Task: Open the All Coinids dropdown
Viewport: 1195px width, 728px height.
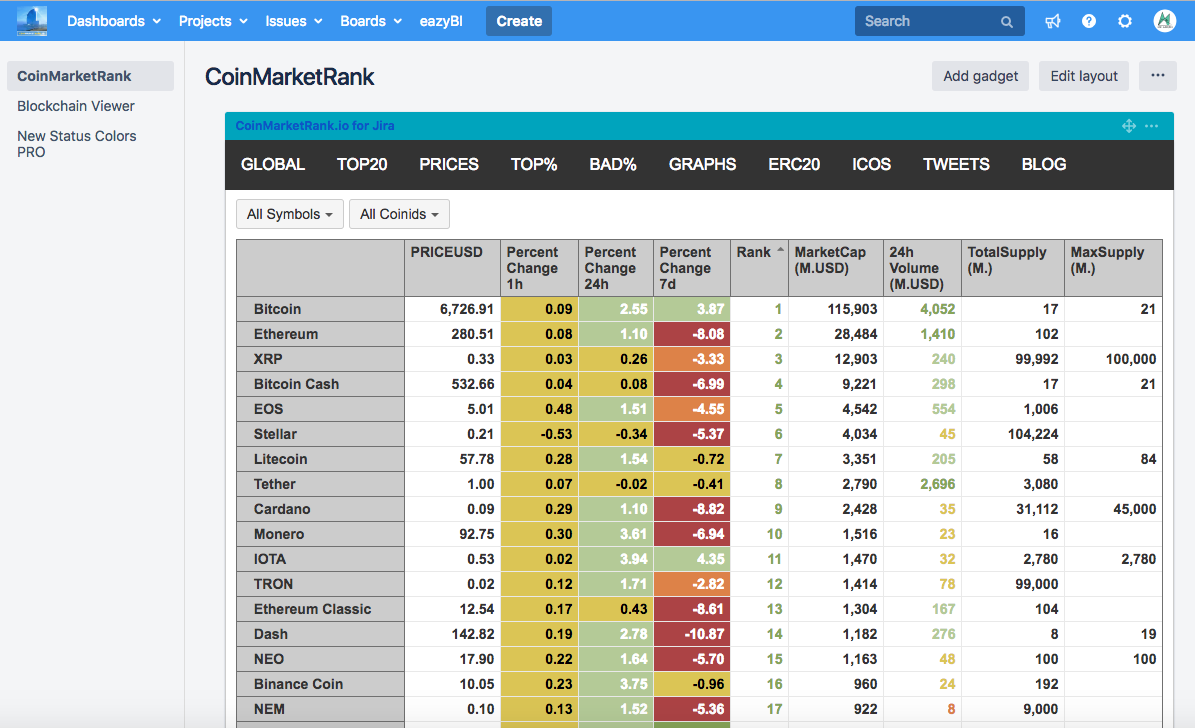Action: point(399,213)
